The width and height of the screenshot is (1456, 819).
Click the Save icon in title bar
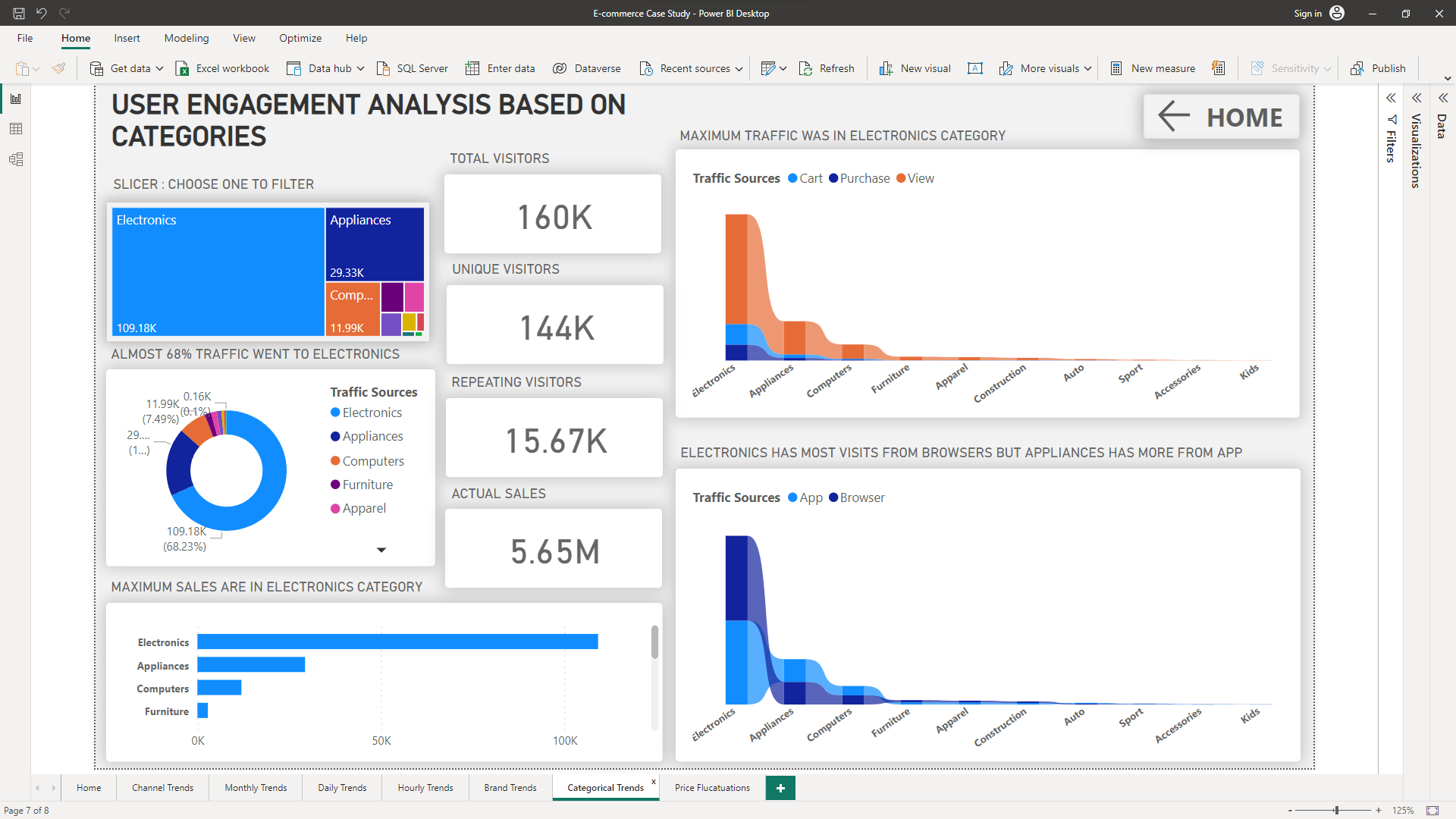point(19,13)
